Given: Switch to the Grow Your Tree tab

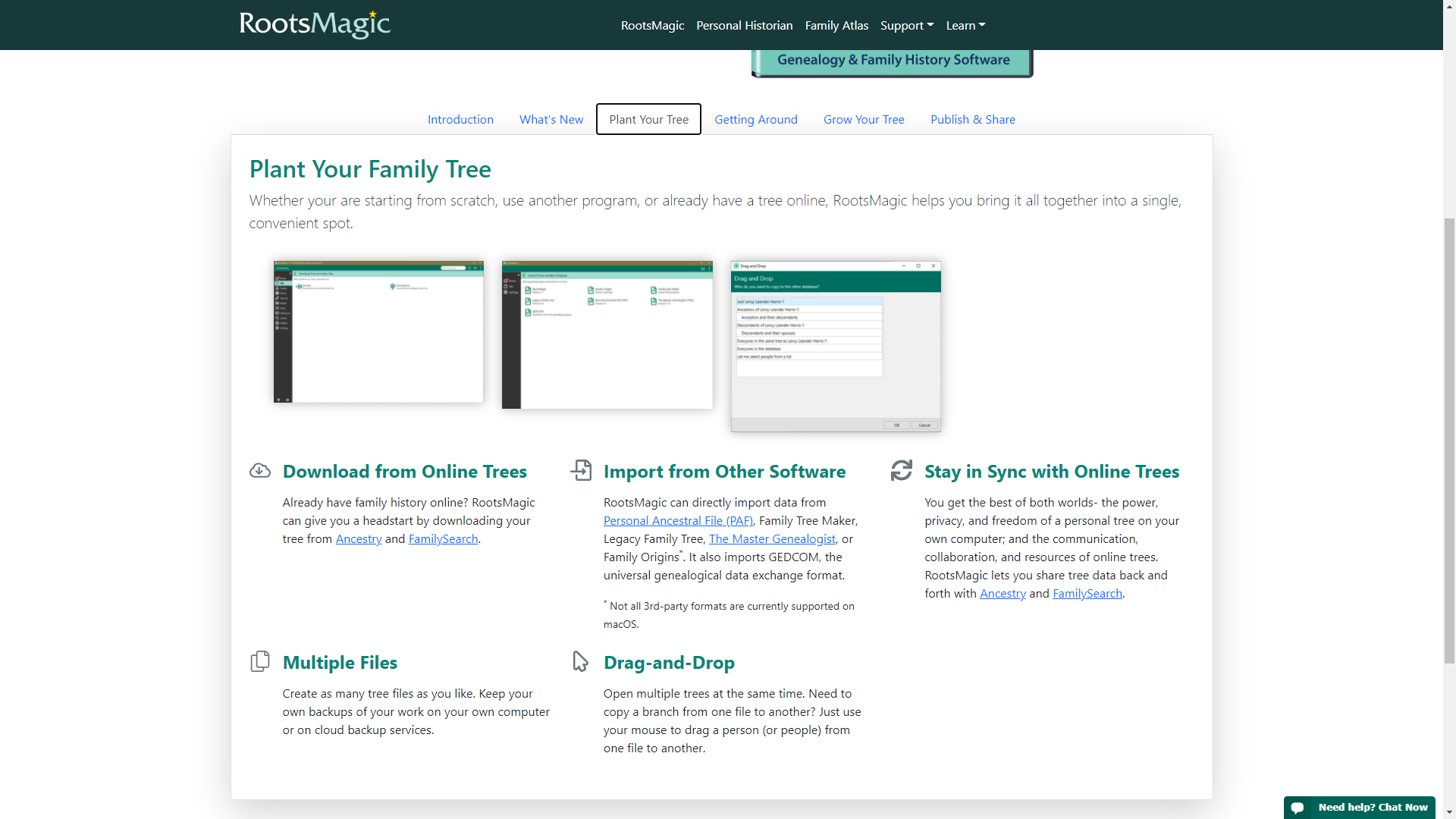Looking at the screenshot, I should tap(864, 119).
